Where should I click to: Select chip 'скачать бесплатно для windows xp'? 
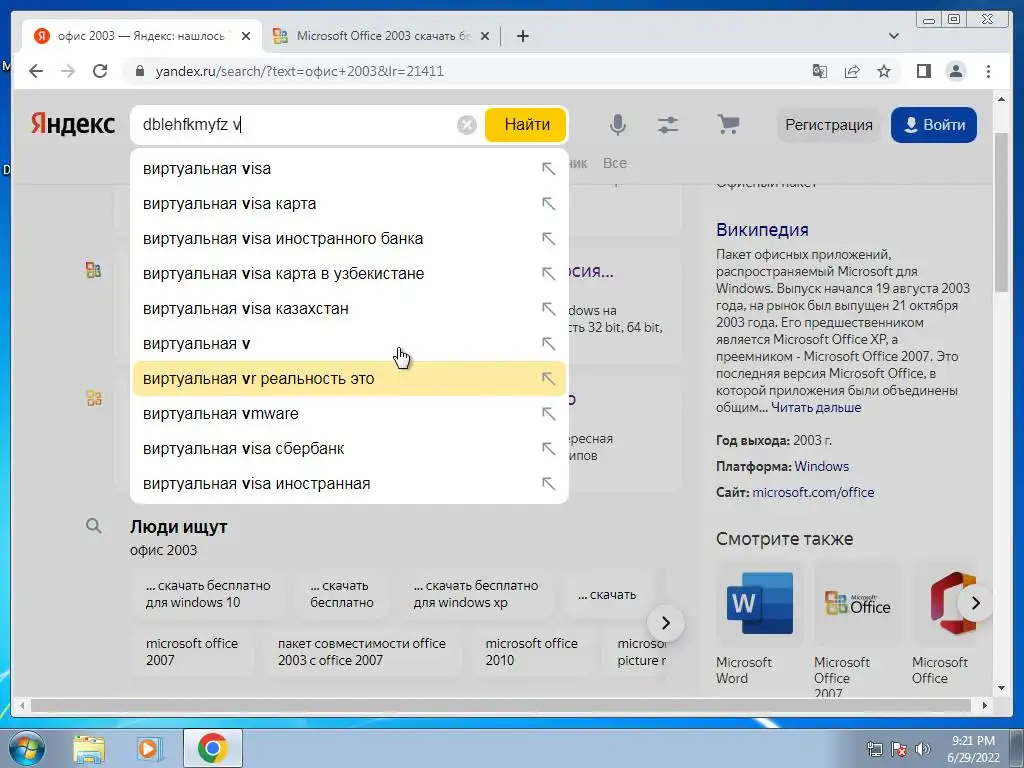(x=476, y=594)
